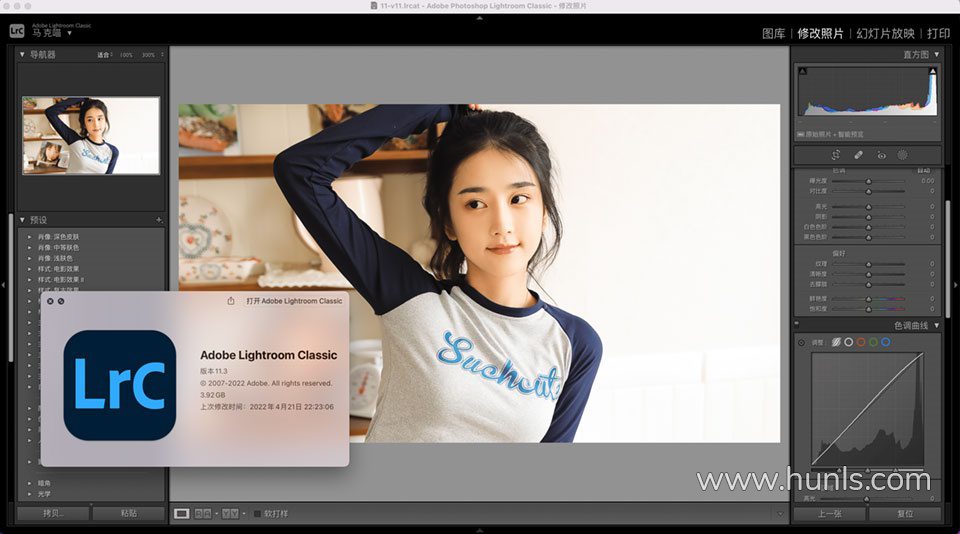Collapse the 直方图 histogram panel
960x534 pixels.
click(x=936, y=55)
